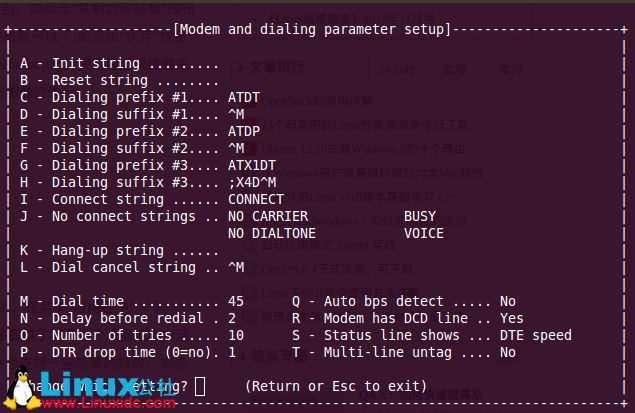Click the 'Modem and dialing parameter setup' title
The height and width of the screenshot is (413, 635).
point(311,29)
